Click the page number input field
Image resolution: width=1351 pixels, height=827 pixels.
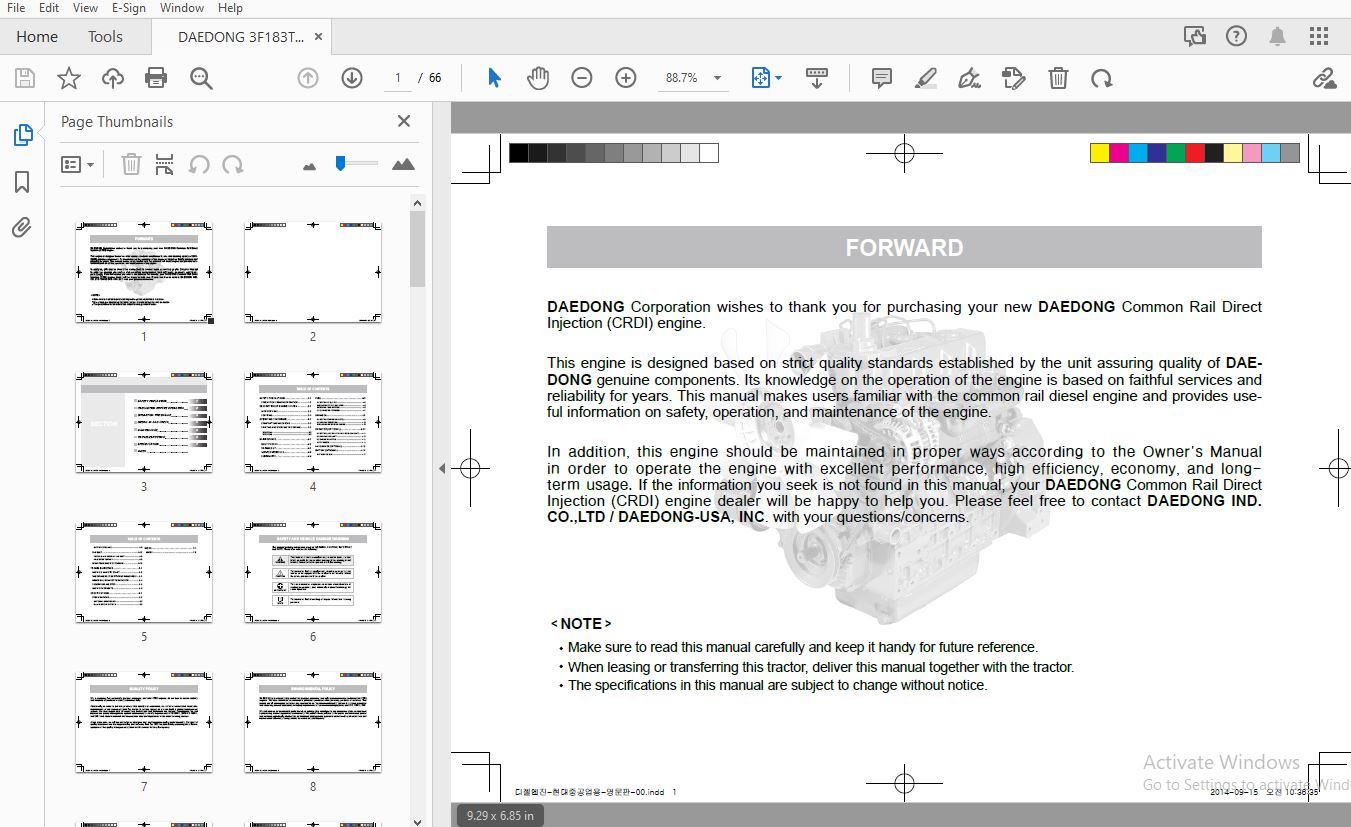pos(398,78)
